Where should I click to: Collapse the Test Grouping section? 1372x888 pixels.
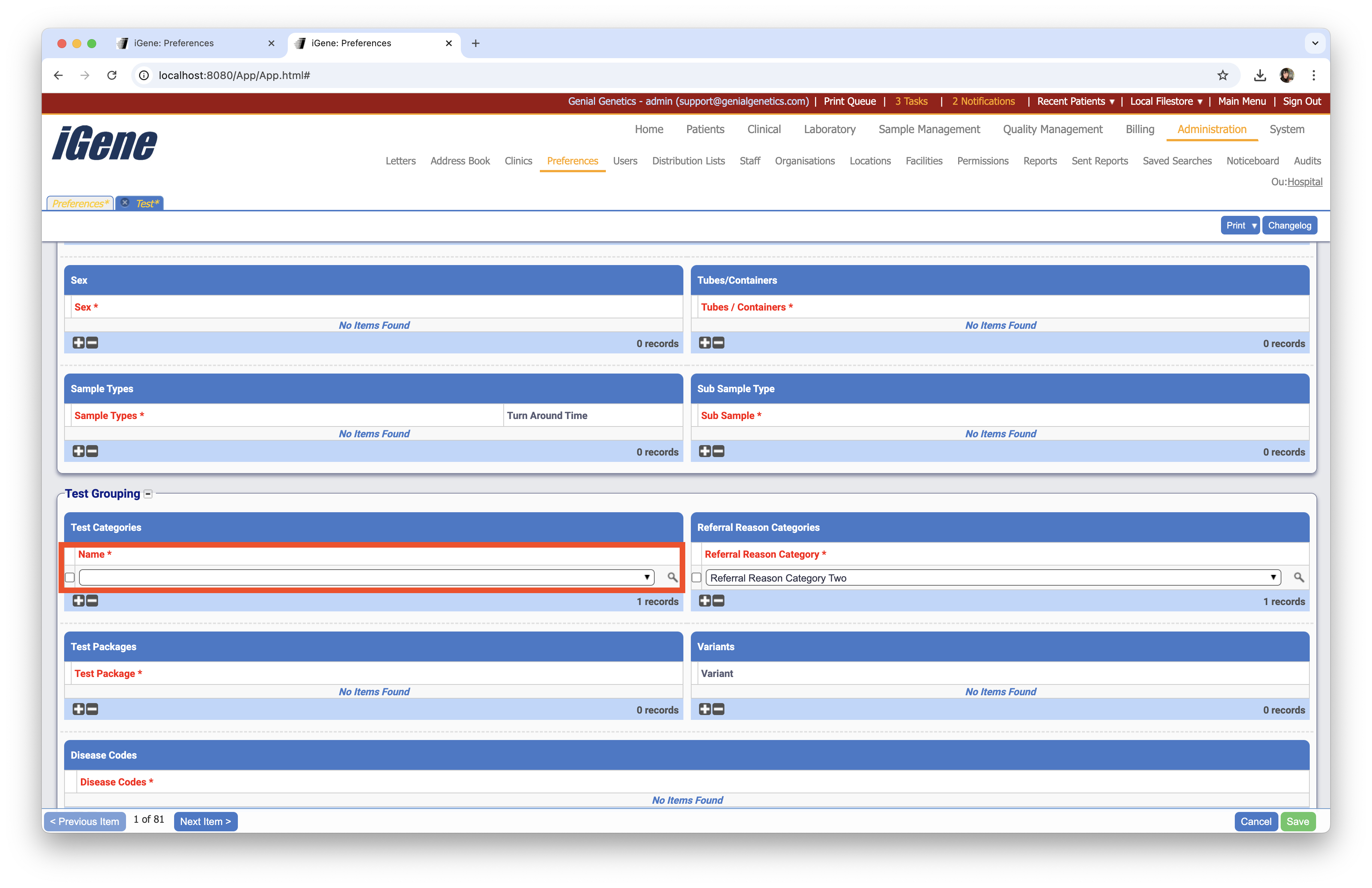tap(148, 494)
